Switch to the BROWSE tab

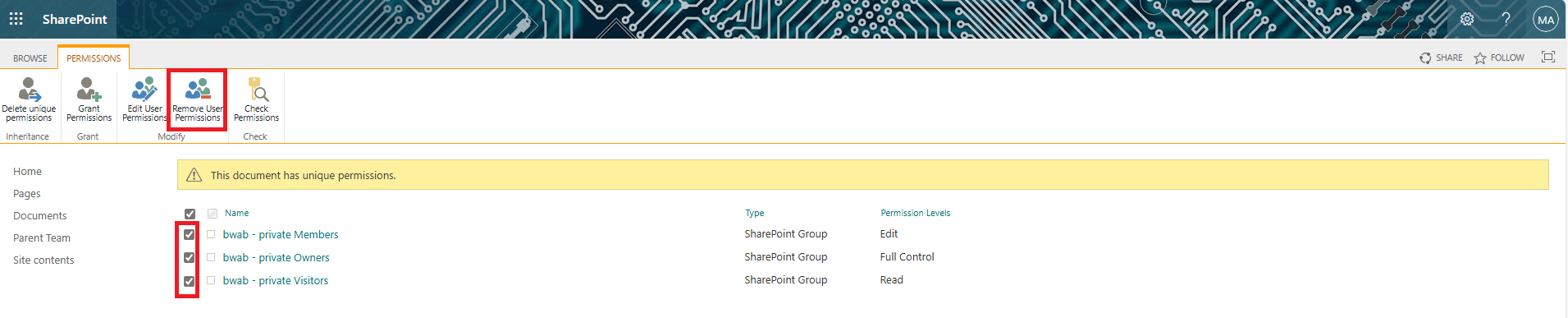[x=30, y=58]
